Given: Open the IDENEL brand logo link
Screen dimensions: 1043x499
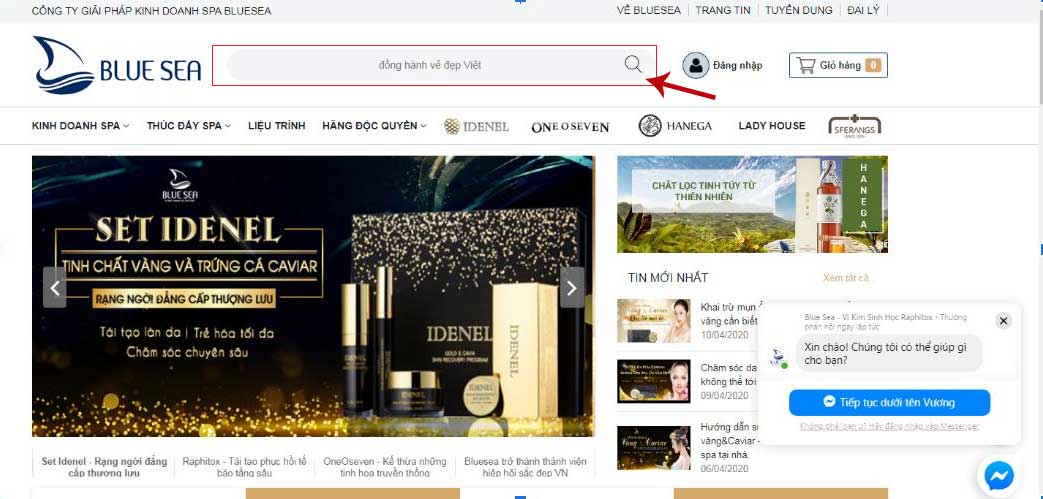Looking at the screenshot, I should click(477, 126).
